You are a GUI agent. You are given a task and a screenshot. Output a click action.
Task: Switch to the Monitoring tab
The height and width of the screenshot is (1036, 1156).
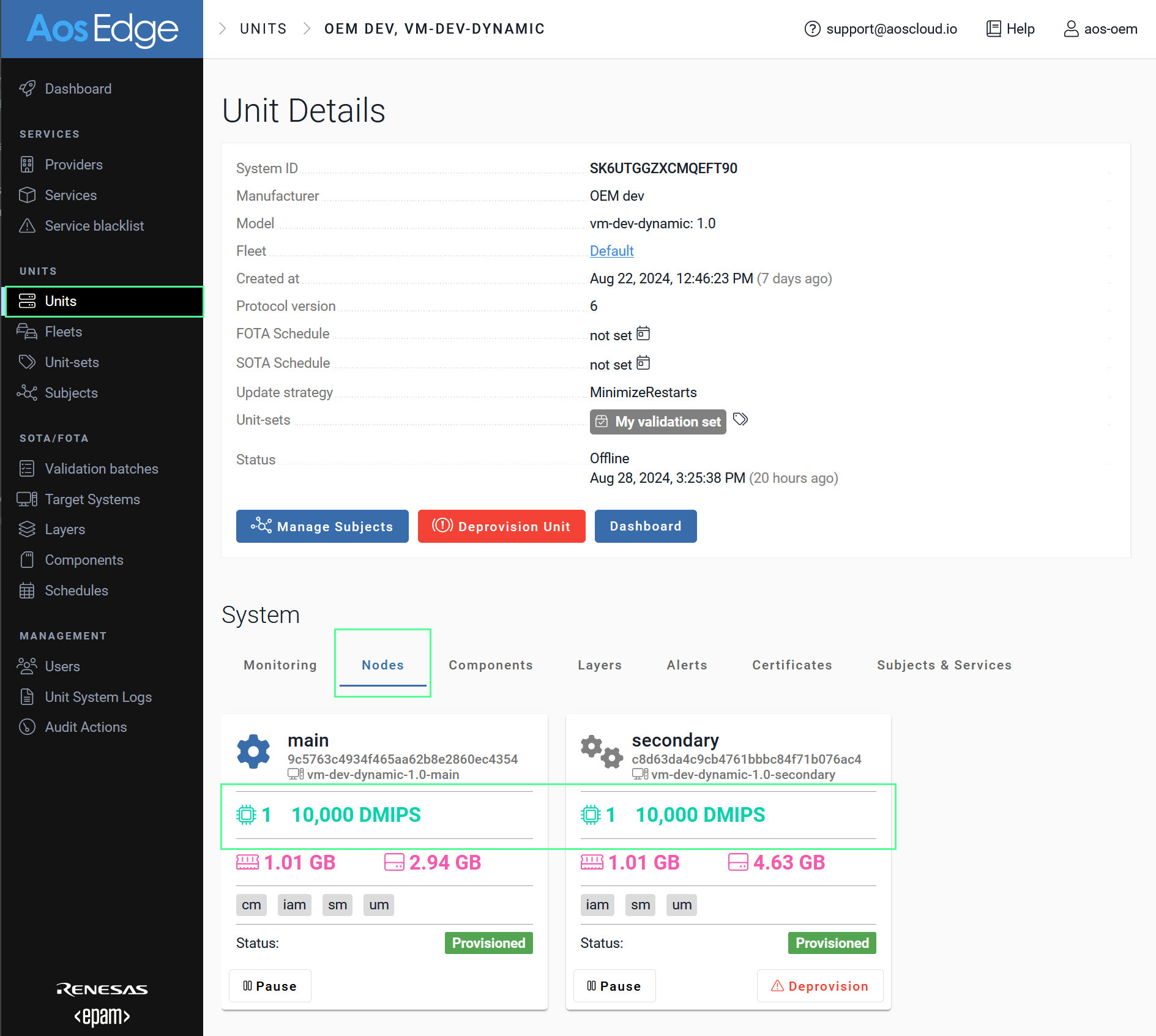[280, 665]
